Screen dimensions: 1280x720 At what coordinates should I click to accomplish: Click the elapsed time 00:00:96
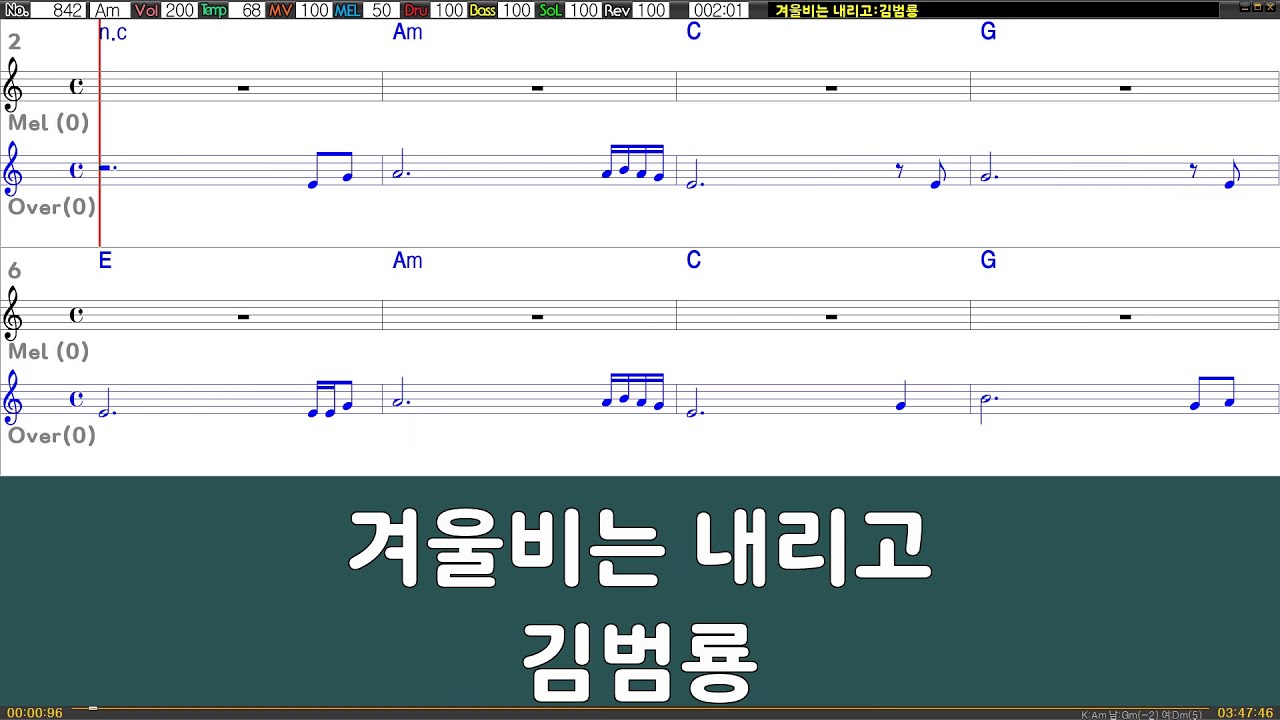point(35,713)
